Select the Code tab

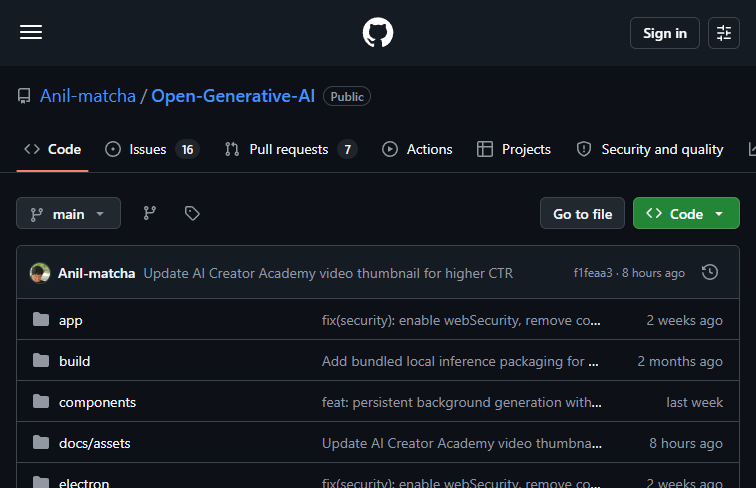(53, 149)
